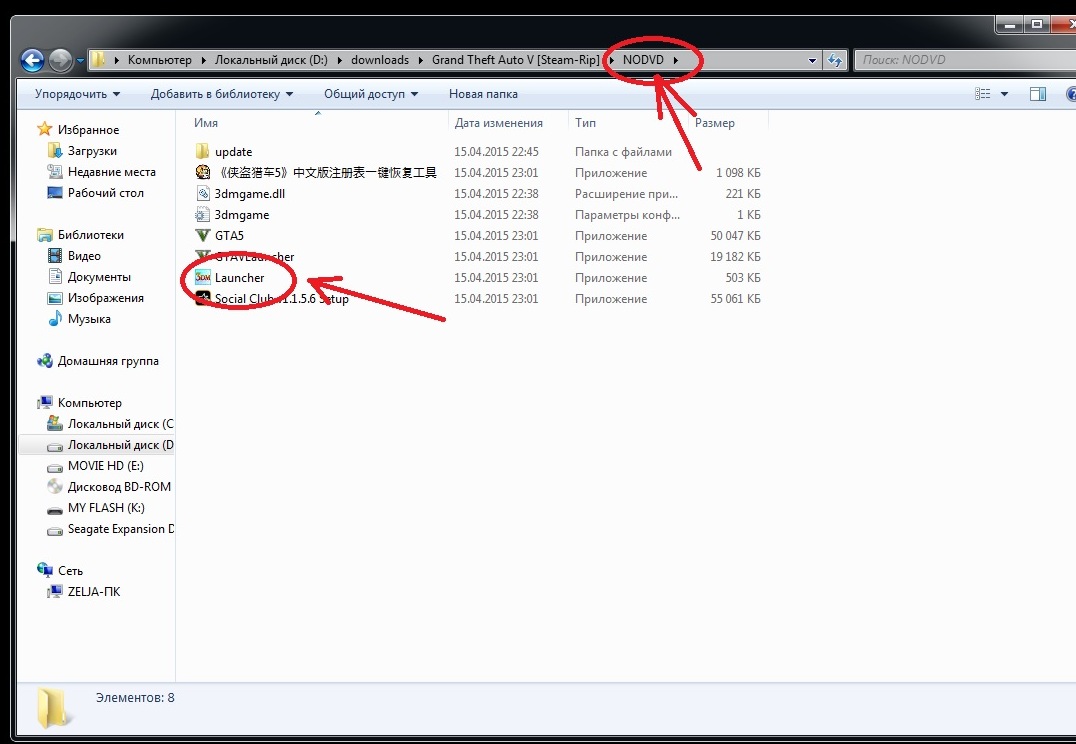
Task: Select the GTAVLauncher application row
Action: [478, 257]
